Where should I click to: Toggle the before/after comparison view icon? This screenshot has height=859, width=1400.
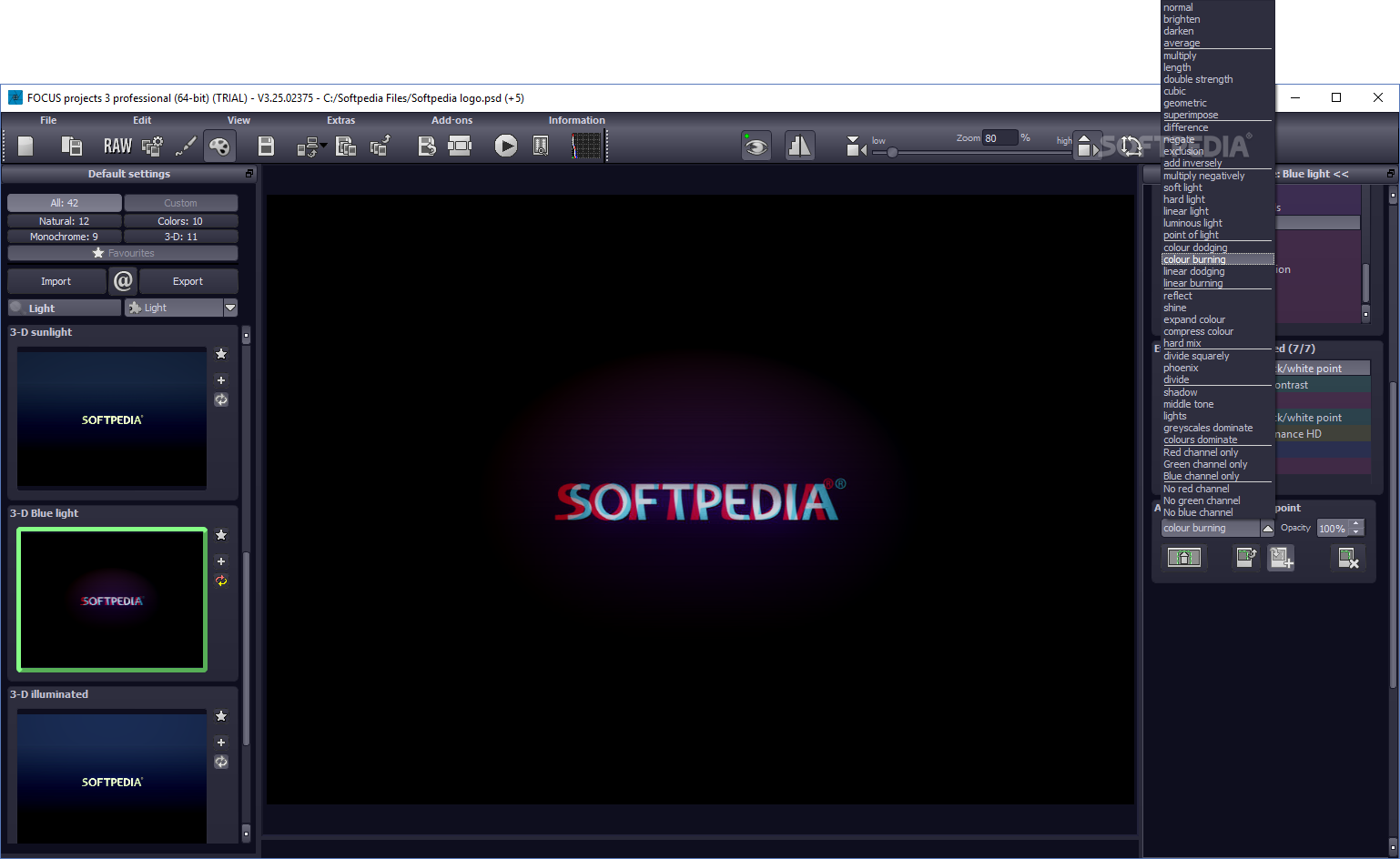pyautogui.click(x=799, y=146)
